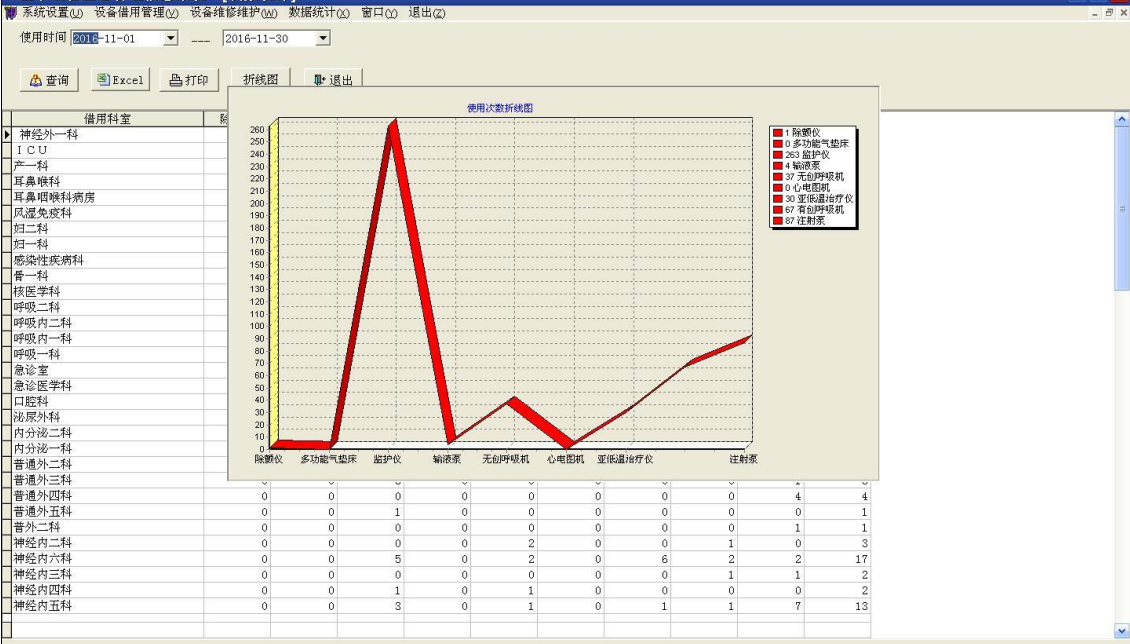Export data with the Excel button
Screen dimensions: 1130x644
[x=120, y=81]
